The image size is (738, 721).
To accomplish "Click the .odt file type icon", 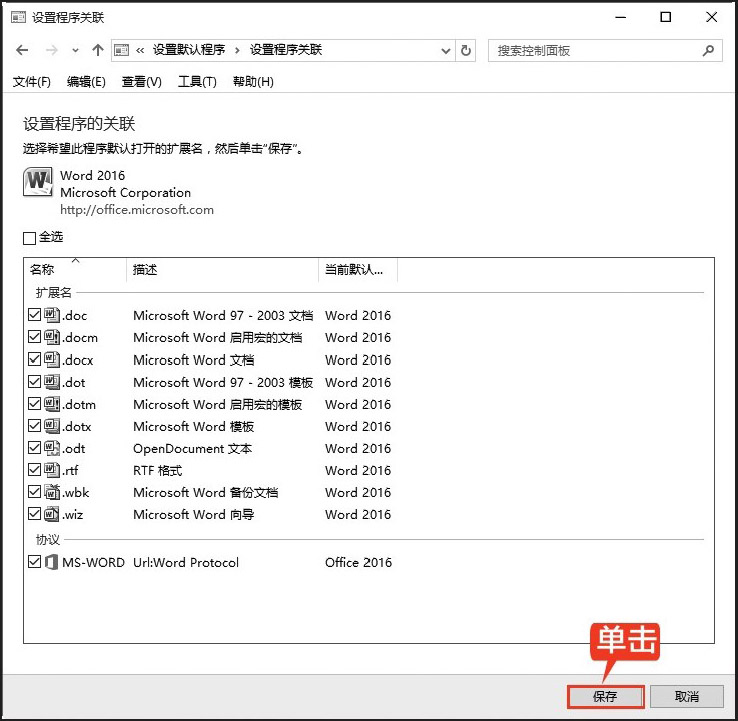I will [x=52, y=448].
